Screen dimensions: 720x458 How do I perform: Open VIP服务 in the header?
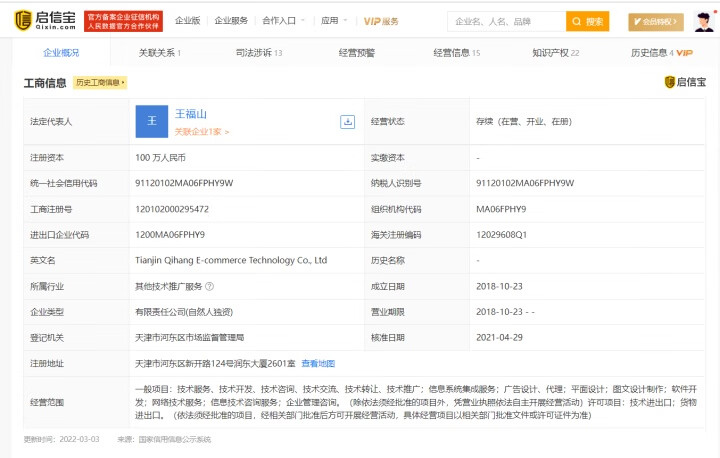381,21
